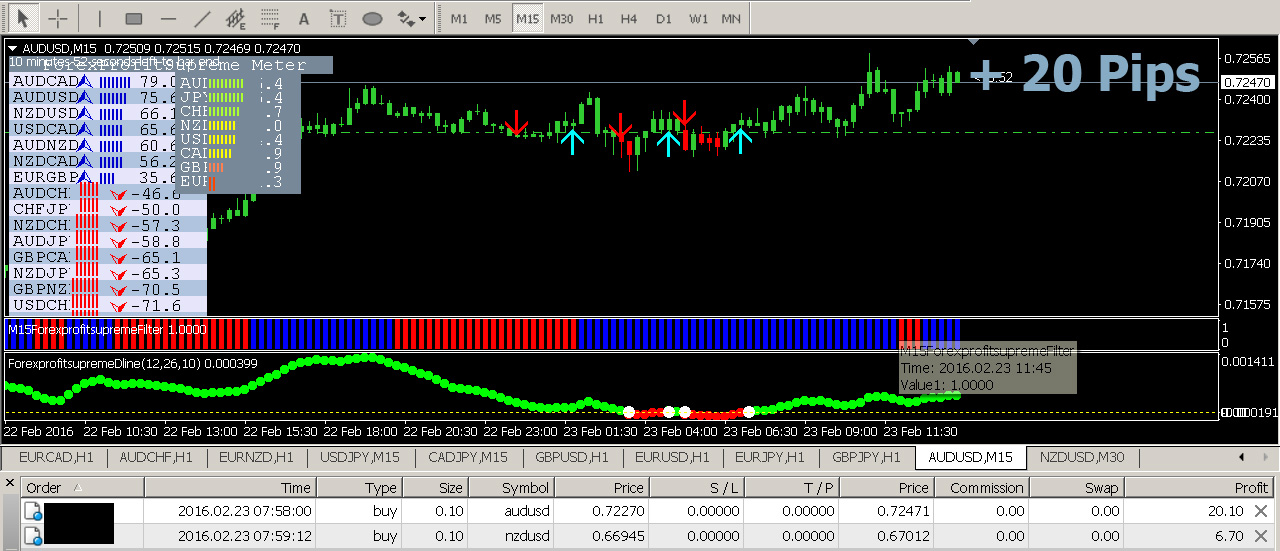Select the text 'A' tool

pyautogui.click(x=305, y=17)
